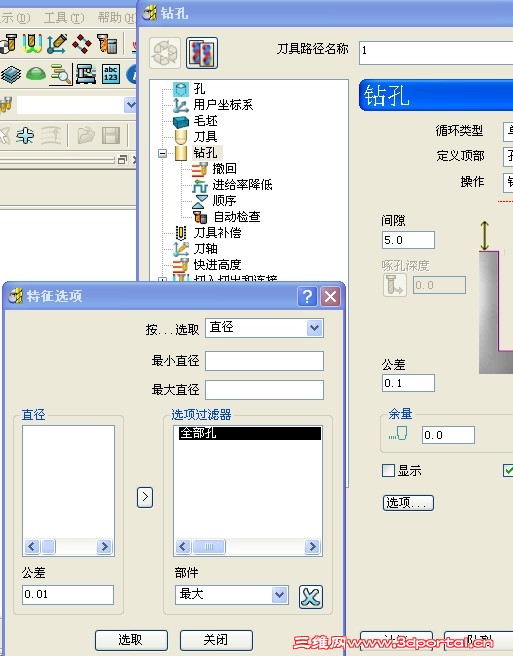This screenshot has width=513, height=656.
Task: Select 刀具补偿 in the tree
Action: (x=217, y=233)
